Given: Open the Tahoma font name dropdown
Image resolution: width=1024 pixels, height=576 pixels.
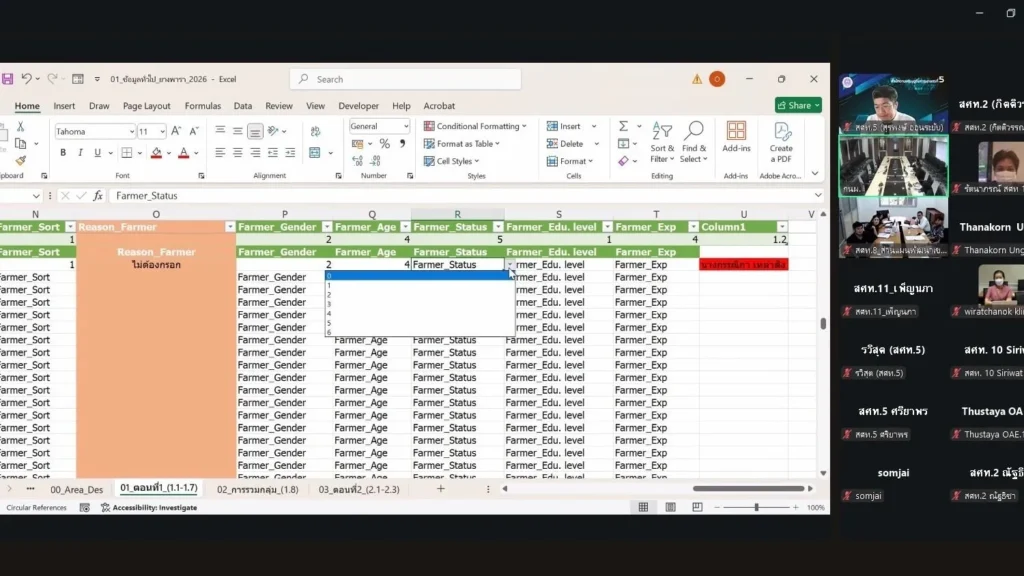Looking at the screenshot, I should pos(130,131).
